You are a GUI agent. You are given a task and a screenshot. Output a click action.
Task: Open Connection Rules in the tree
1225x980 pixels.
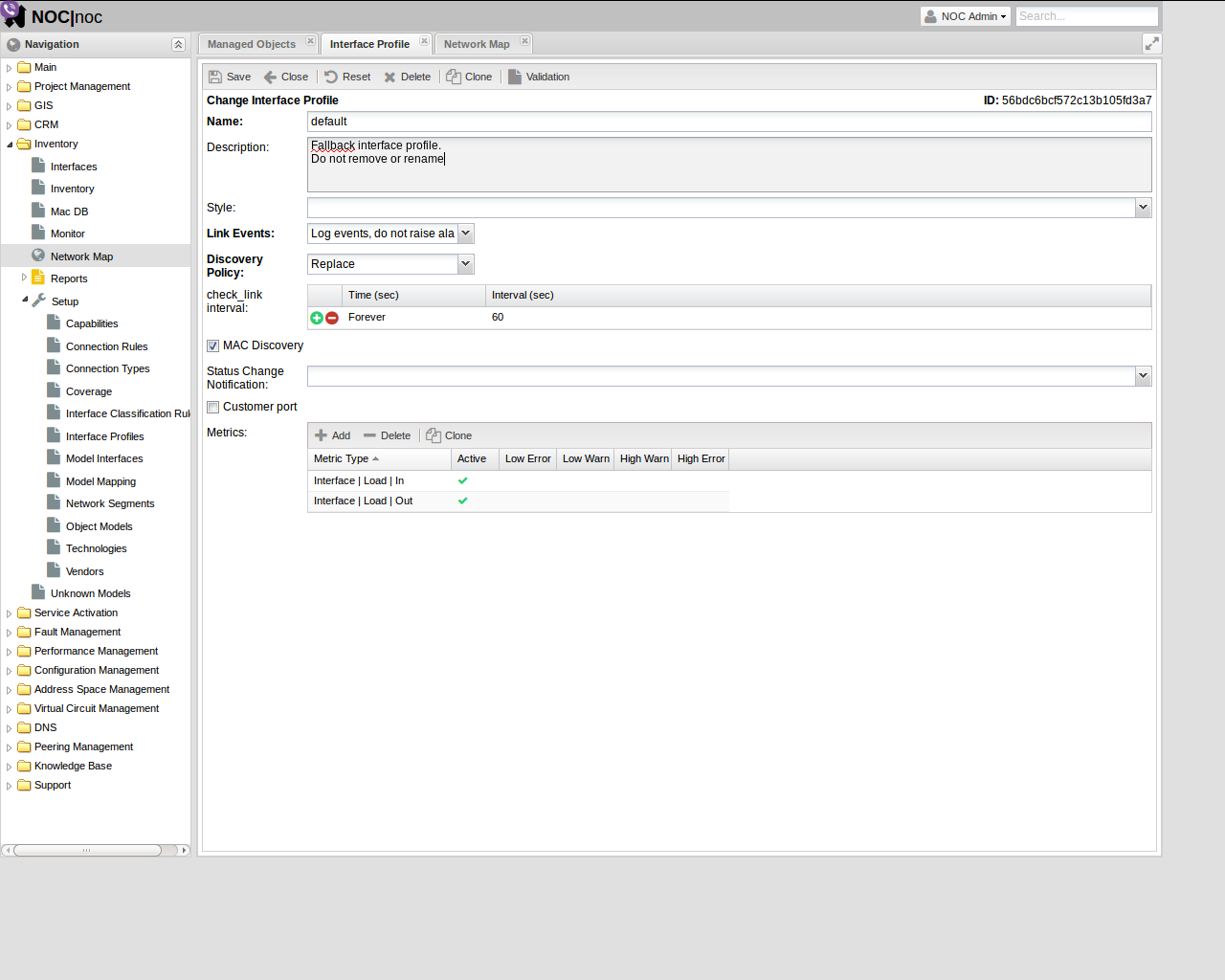coord(107,346)
